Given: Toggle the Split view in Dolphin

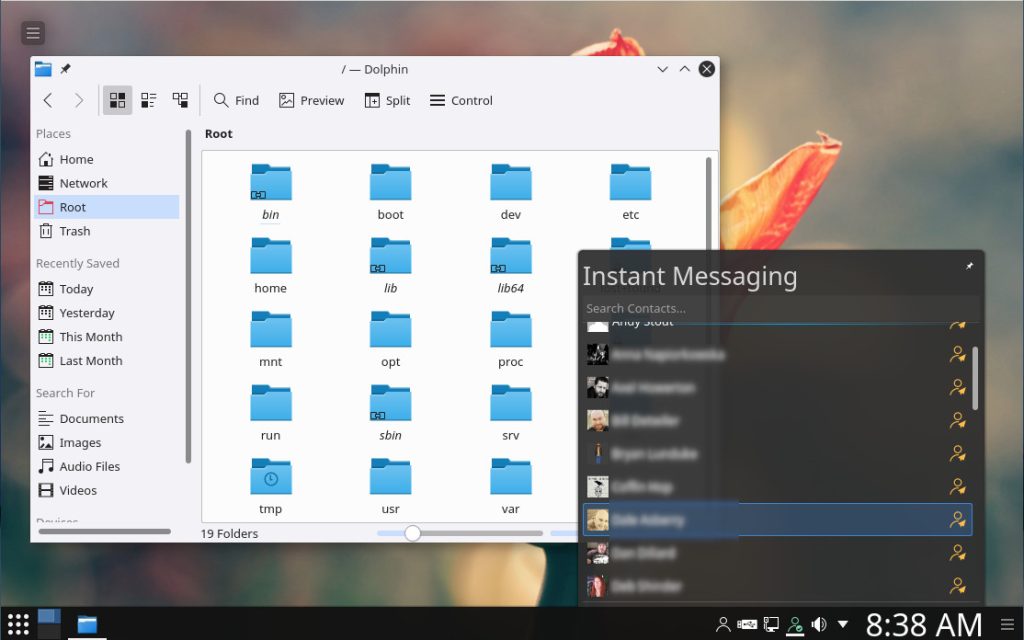Looking at the screenshot, I should click(387, 100).
